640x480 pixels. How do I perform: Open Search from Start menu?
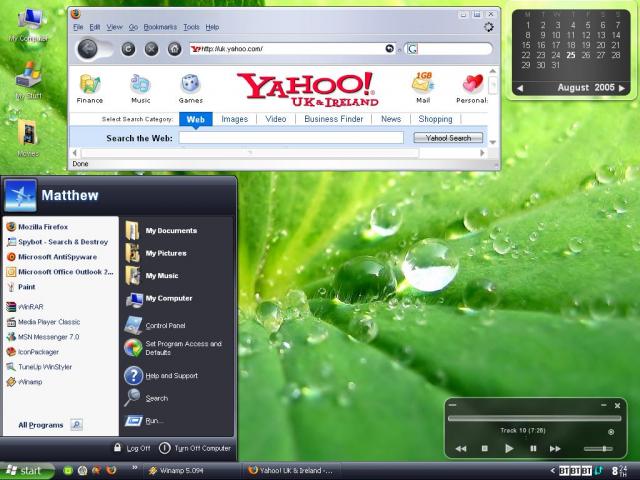pyautogui.click(x=146, y=398)
